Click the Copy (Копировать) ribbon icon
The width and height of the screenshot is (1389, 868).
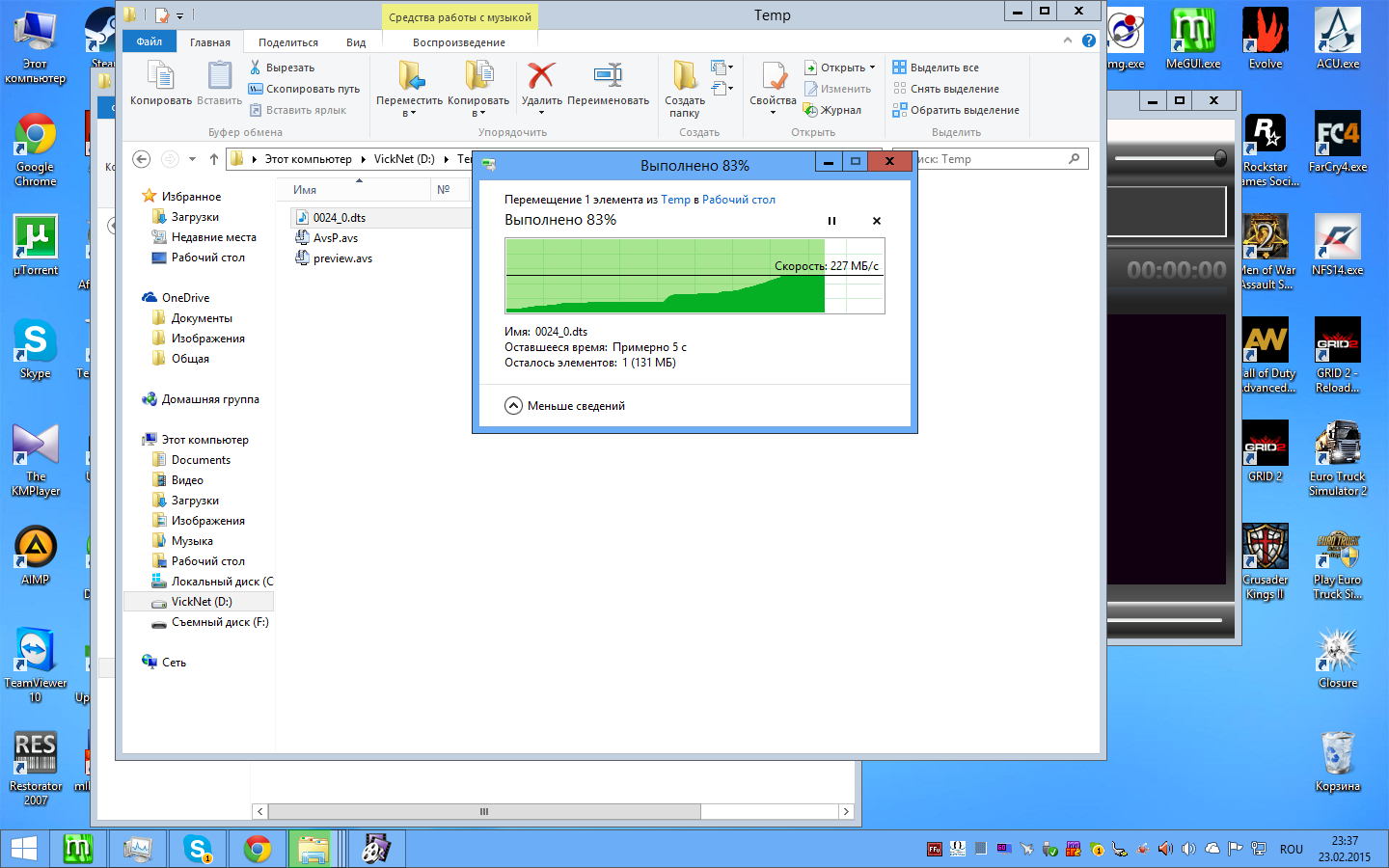click(160, 75)
